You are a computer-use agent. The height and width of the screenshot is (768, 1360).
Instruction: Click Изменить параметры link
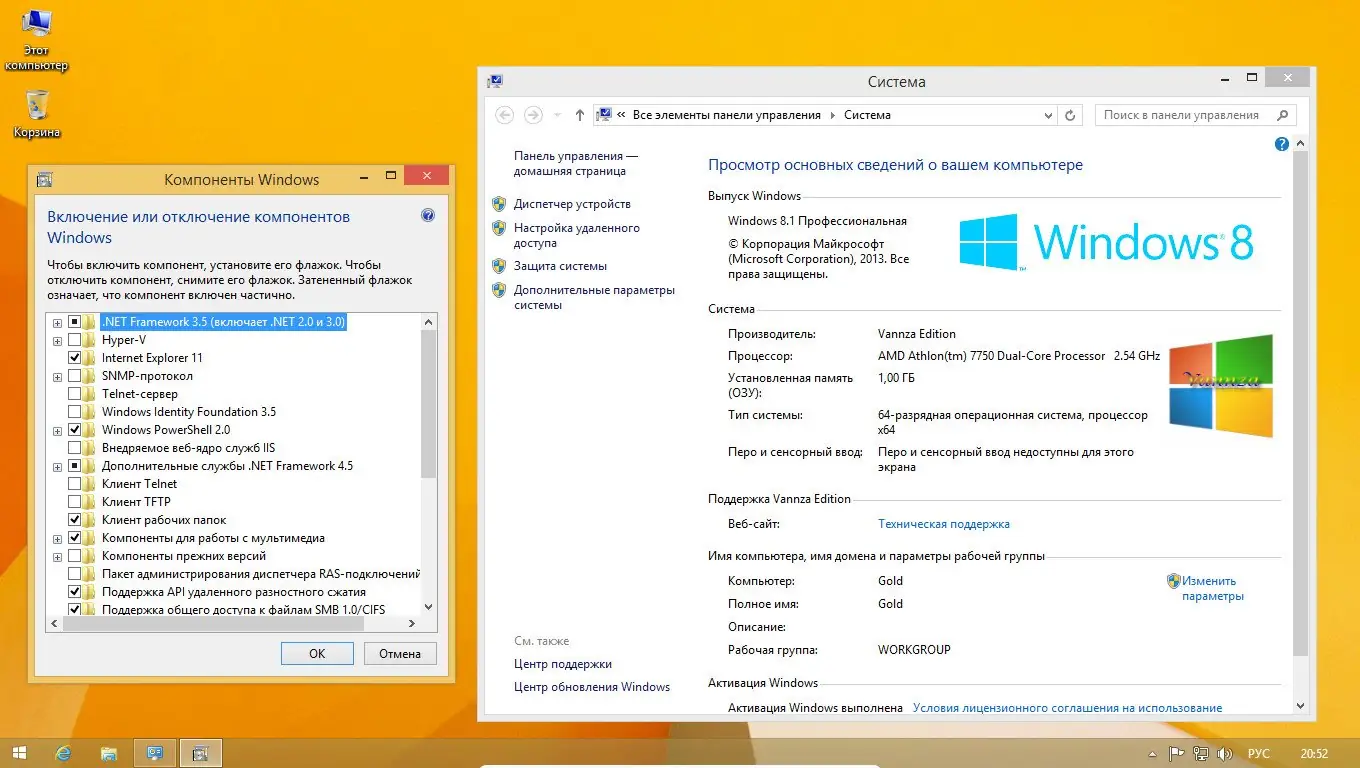[x=1212, y=588]
